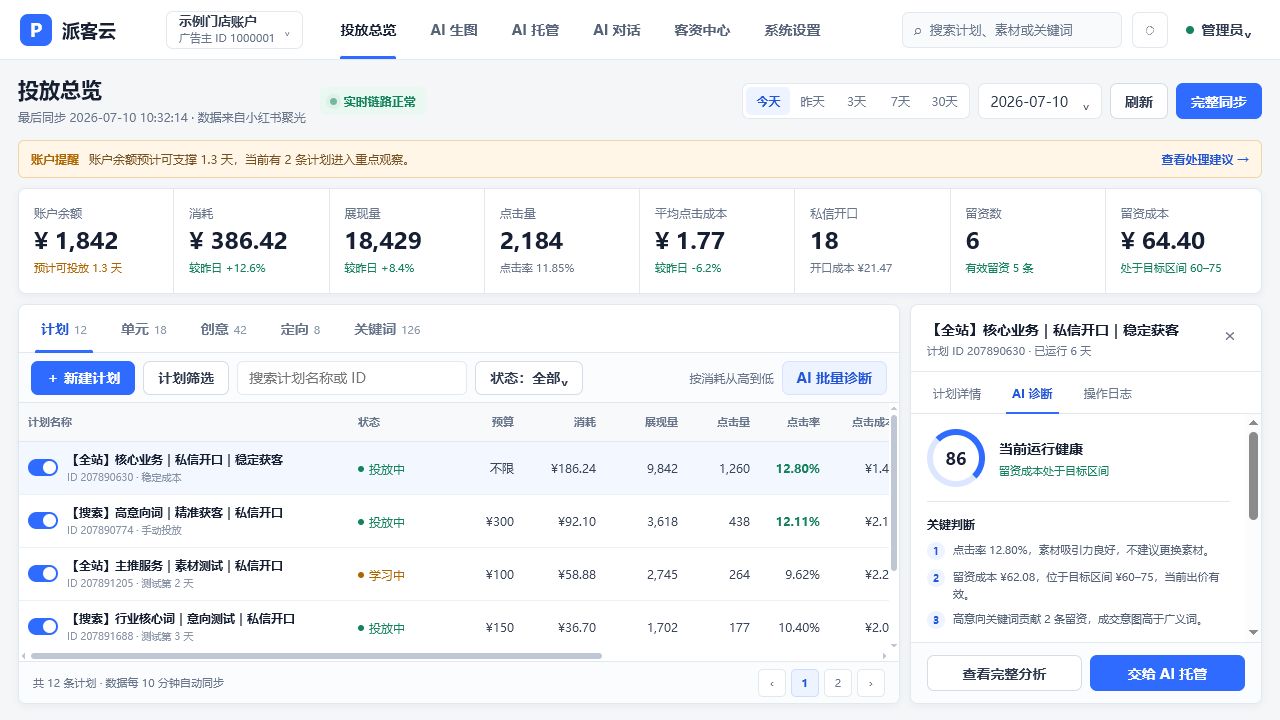Click the AI 批量诊断 button
This screenshot has width=1280, height=720.
pyautogui.click(x=834, y=378)
